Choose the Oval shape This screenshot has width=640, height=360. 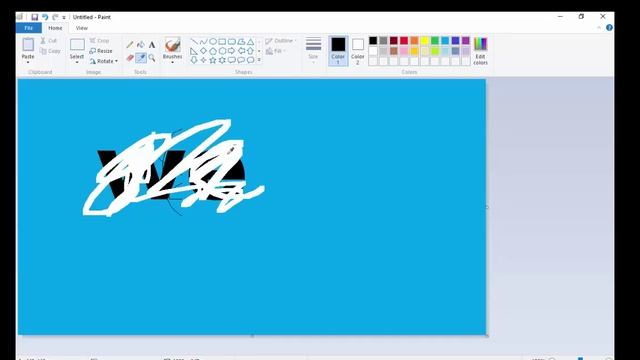213,42
